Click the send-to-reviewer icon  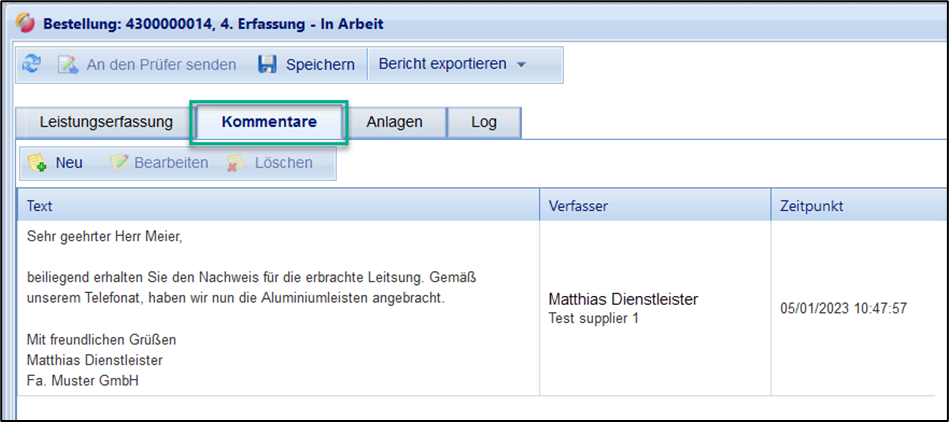click(x=67, y=64)
